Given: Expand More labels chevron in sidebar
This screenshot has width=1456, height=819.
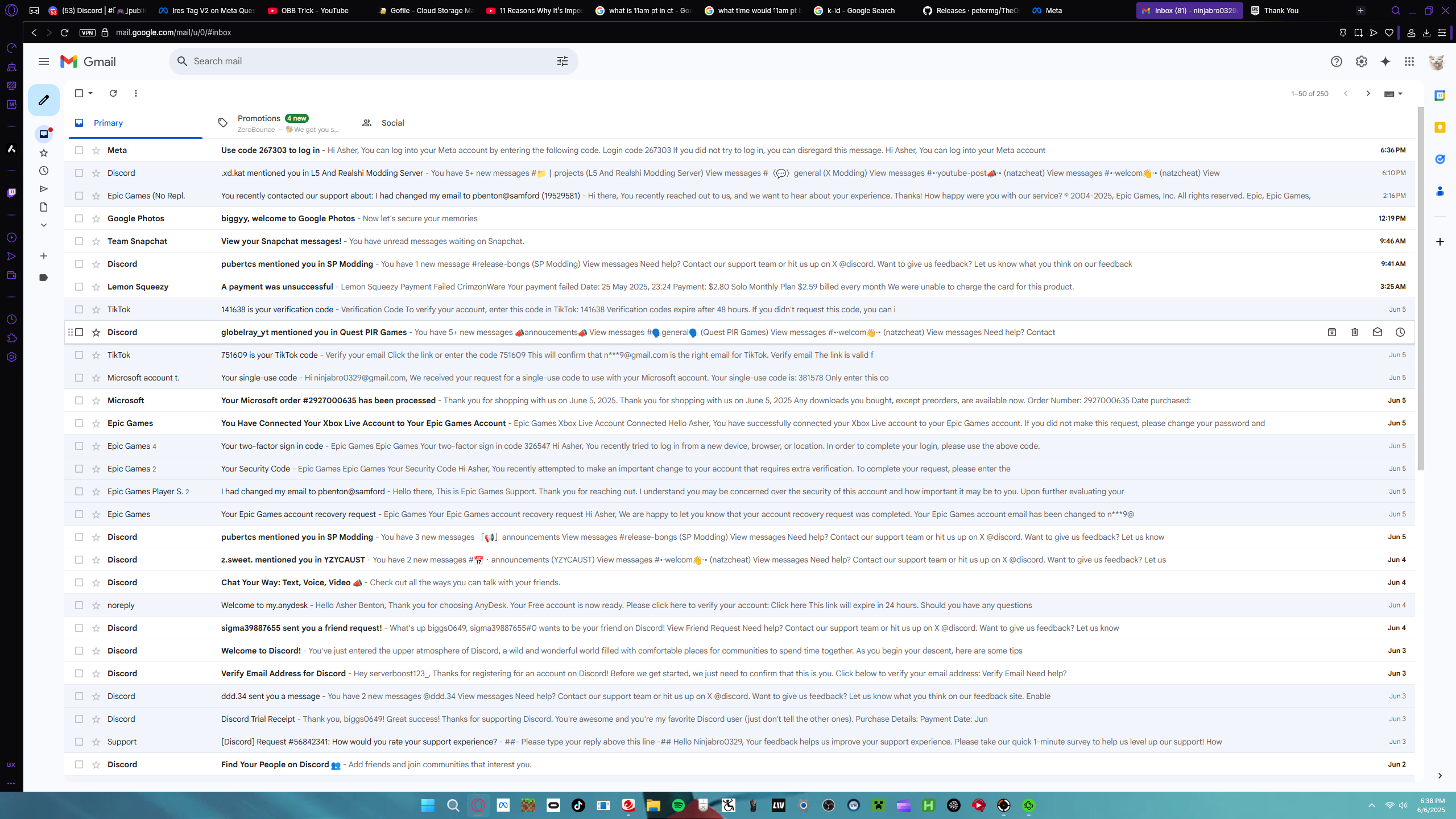Looking at the screenshot, I should coord(44,225).
